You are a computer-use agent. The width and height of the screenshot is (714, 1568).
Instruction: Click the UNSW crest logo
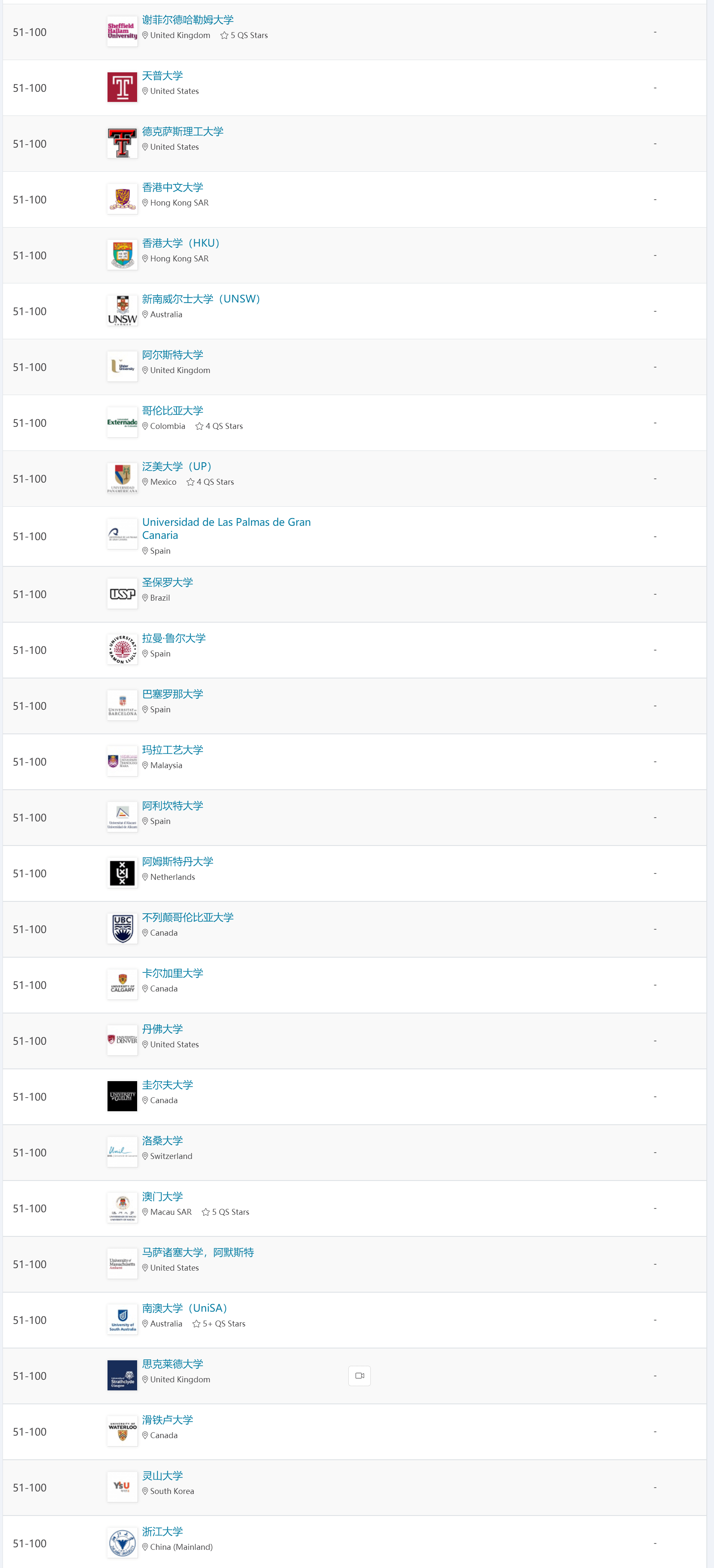pos(122,311)
